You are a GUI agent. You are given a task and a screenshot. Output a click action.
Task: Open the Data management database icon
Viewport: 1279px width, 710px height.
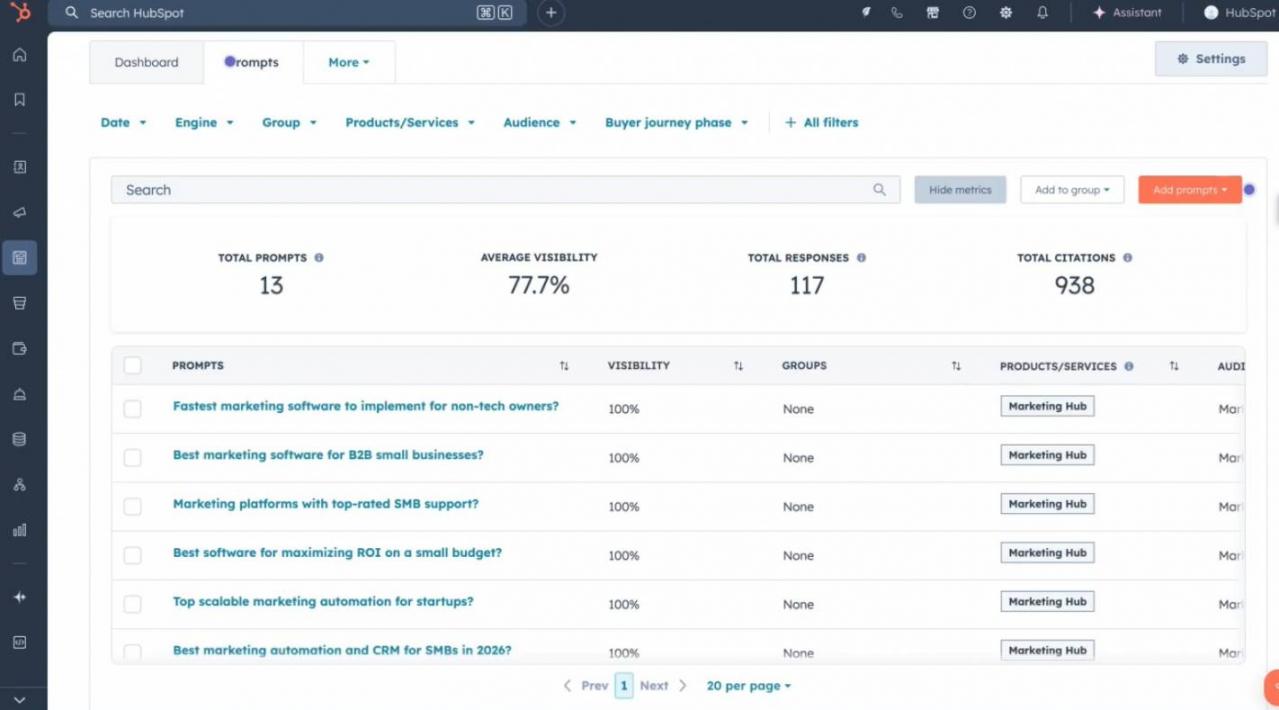(x=19, y=439)
